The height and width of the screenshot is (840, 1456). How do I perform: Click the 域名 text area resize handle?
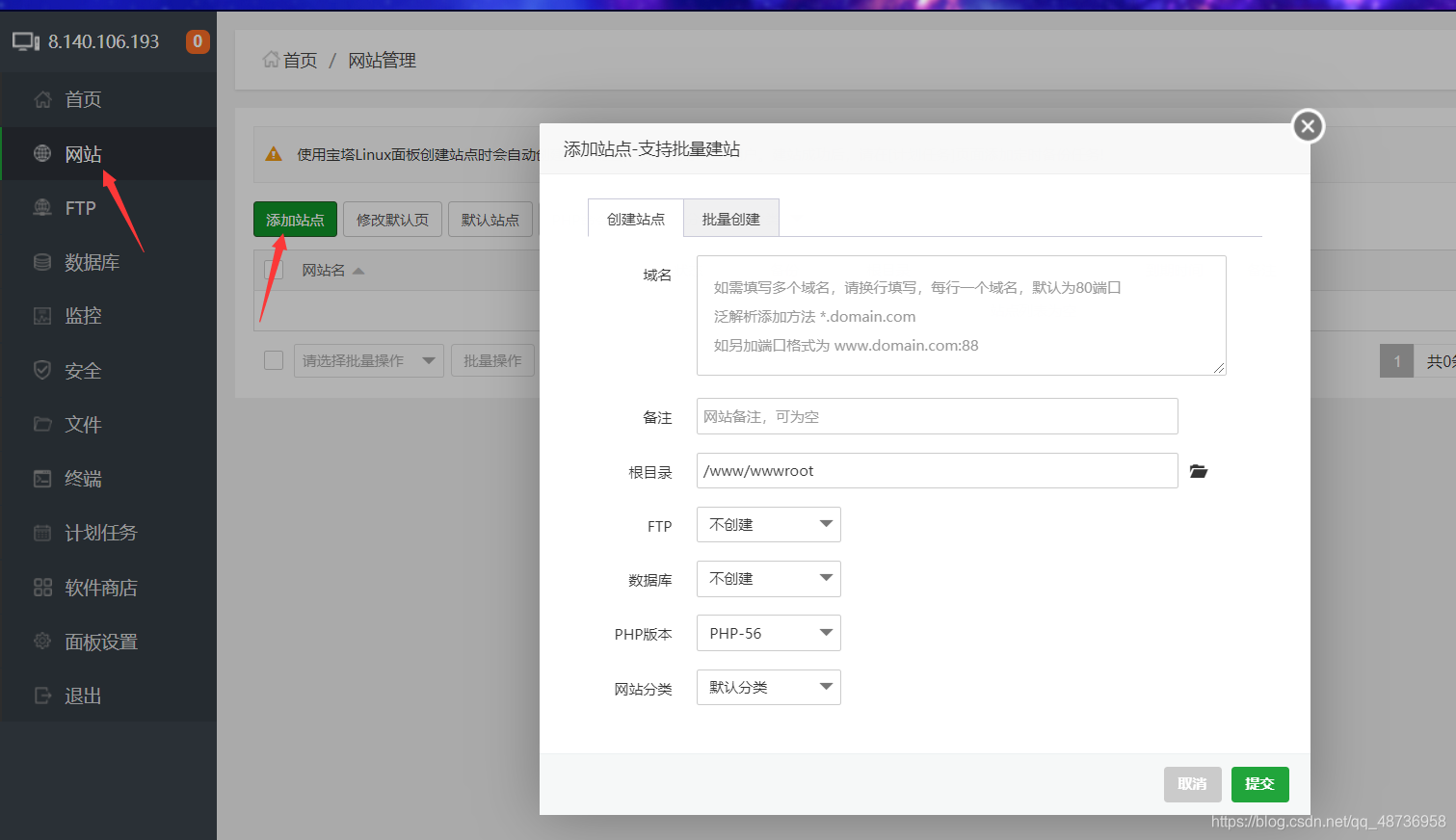click(1219, 368)
